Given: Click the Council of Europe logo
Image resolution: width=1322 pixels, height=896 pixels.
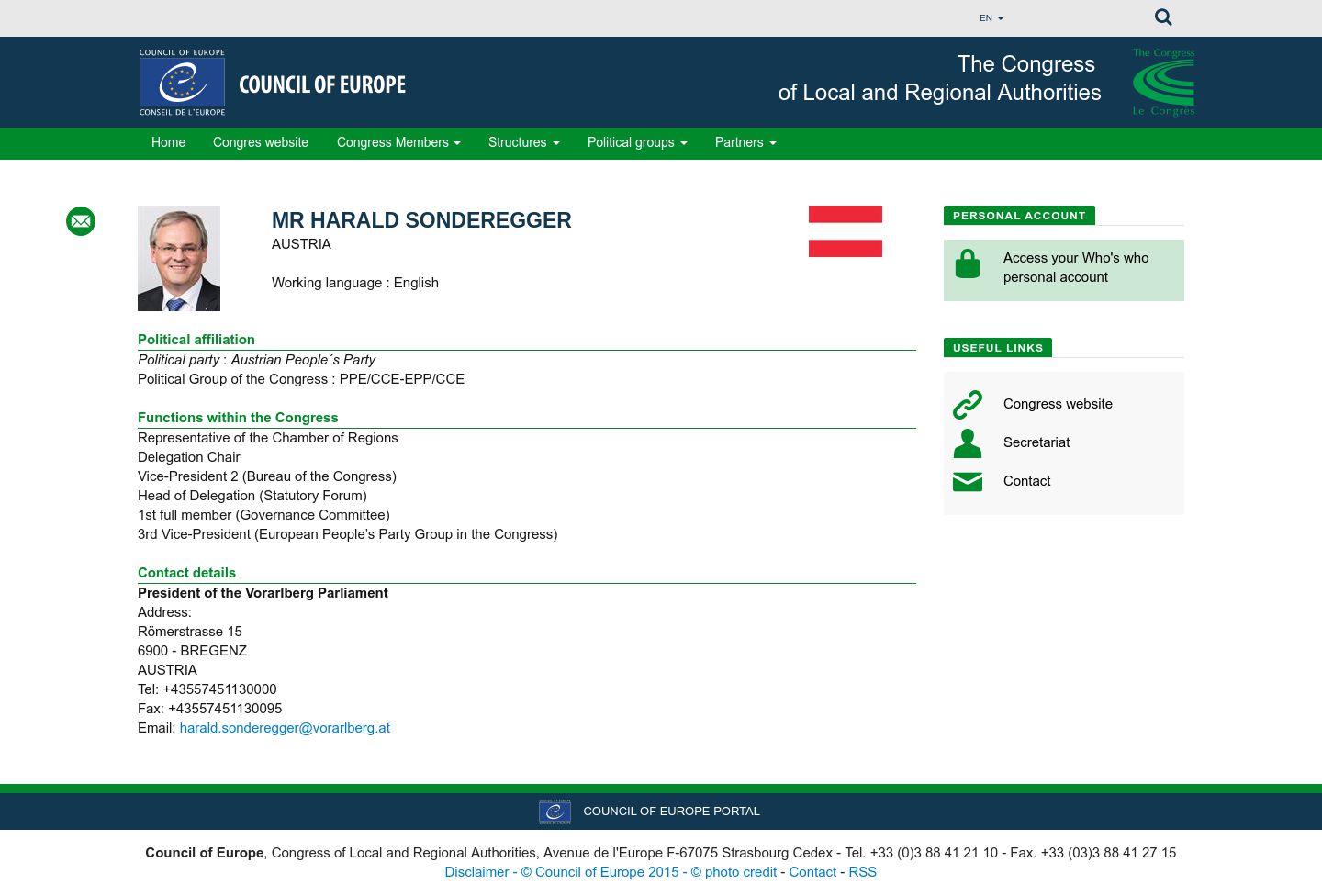Looking at the screenshot, I should click(182, 83).
